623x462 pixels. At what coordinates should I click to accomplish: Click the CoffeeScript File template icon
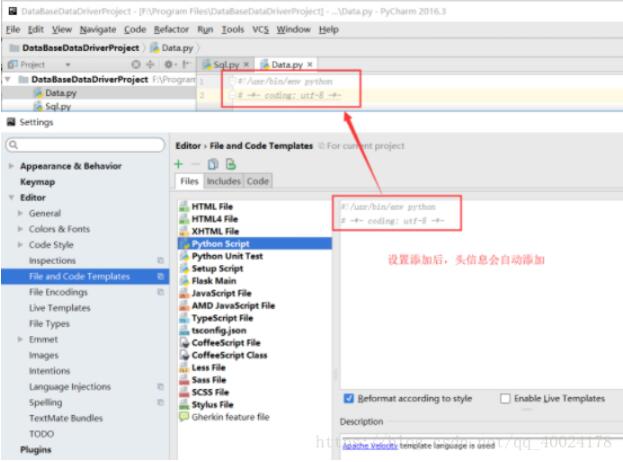click(x=184, y=343)
